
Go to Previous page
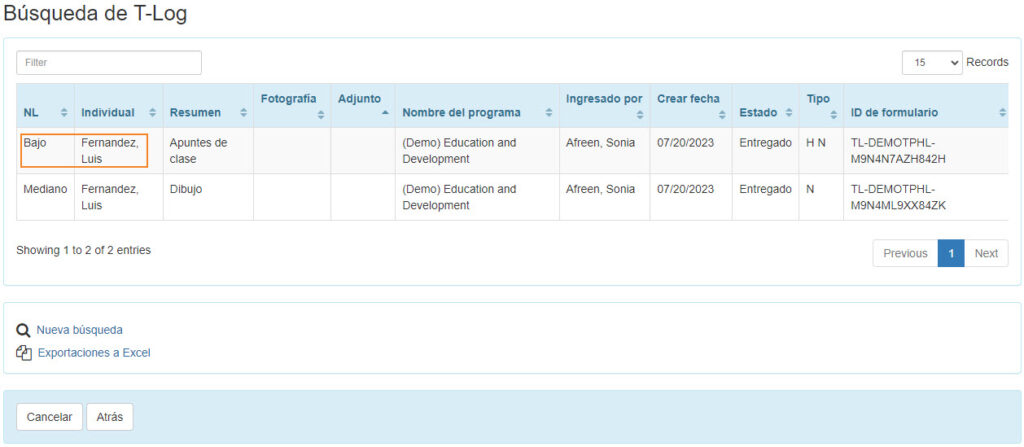[905, 254]
